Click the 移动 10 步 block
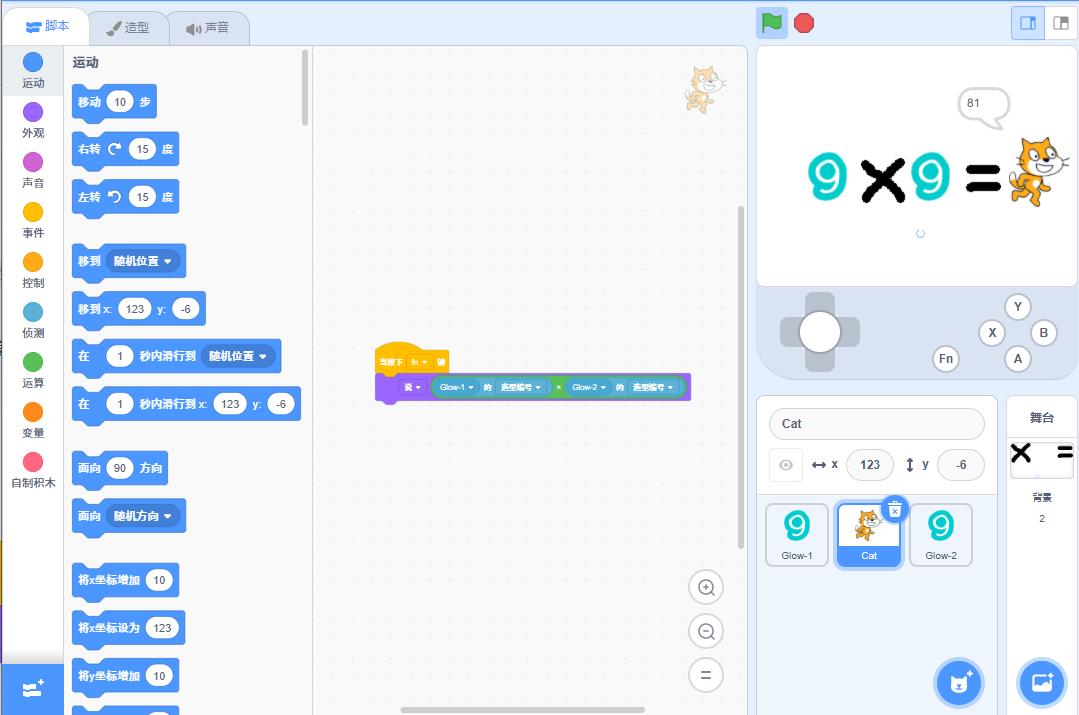 [114, 103]
